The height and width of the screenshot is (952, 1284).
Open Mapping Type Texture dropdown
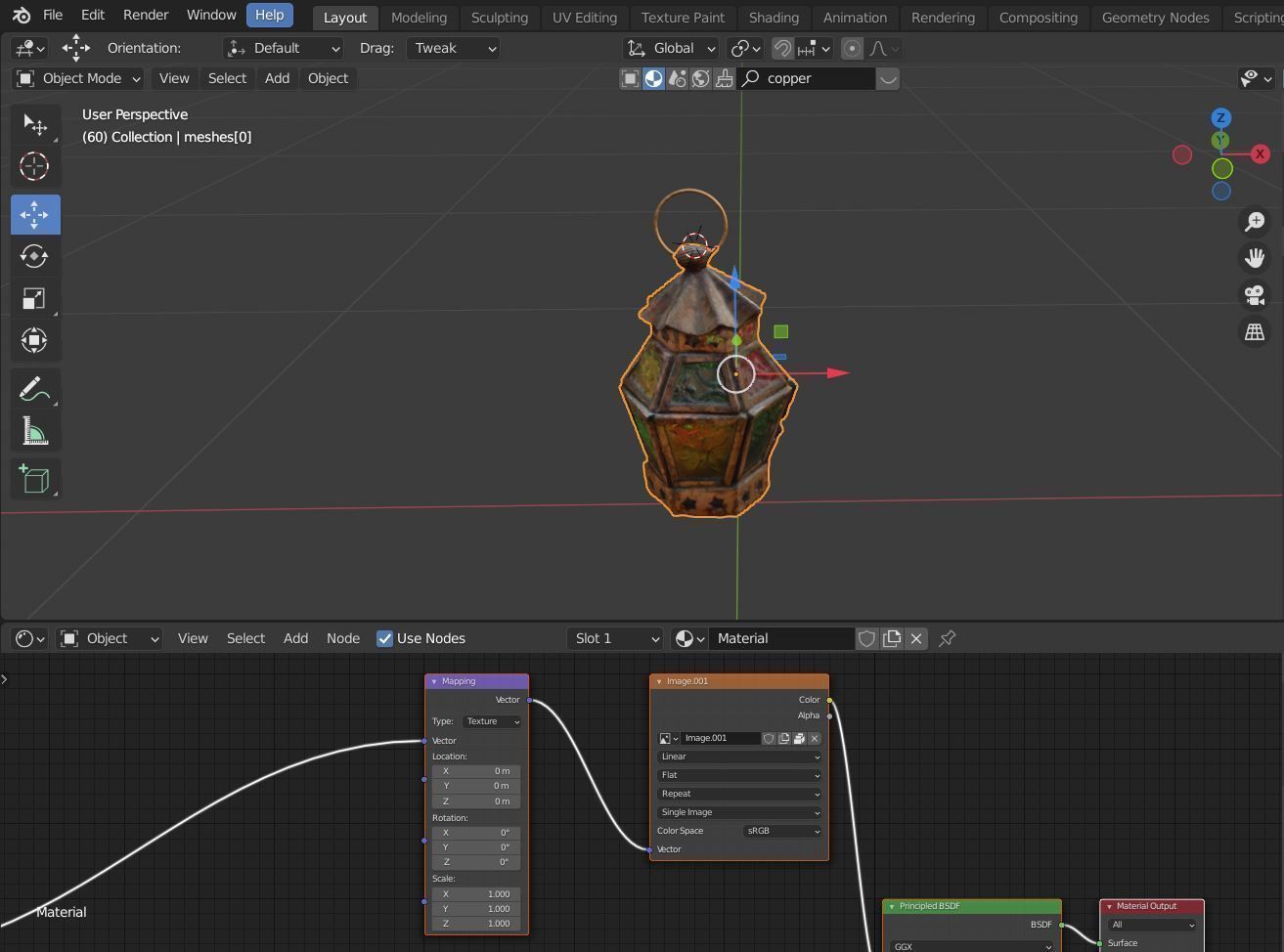[x=492, y=721]
